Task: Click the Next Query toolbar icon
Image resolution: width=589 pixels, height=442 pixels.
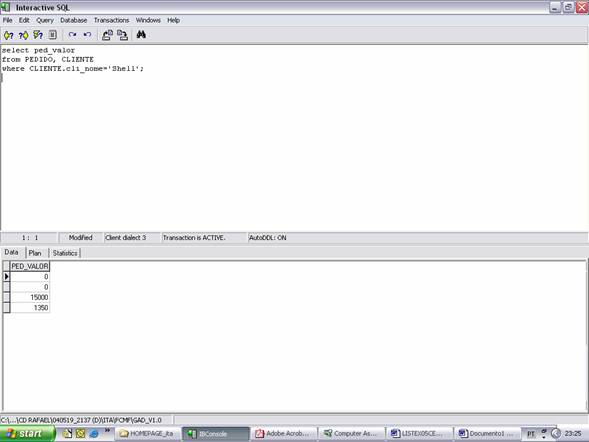Action: (24, 35)
